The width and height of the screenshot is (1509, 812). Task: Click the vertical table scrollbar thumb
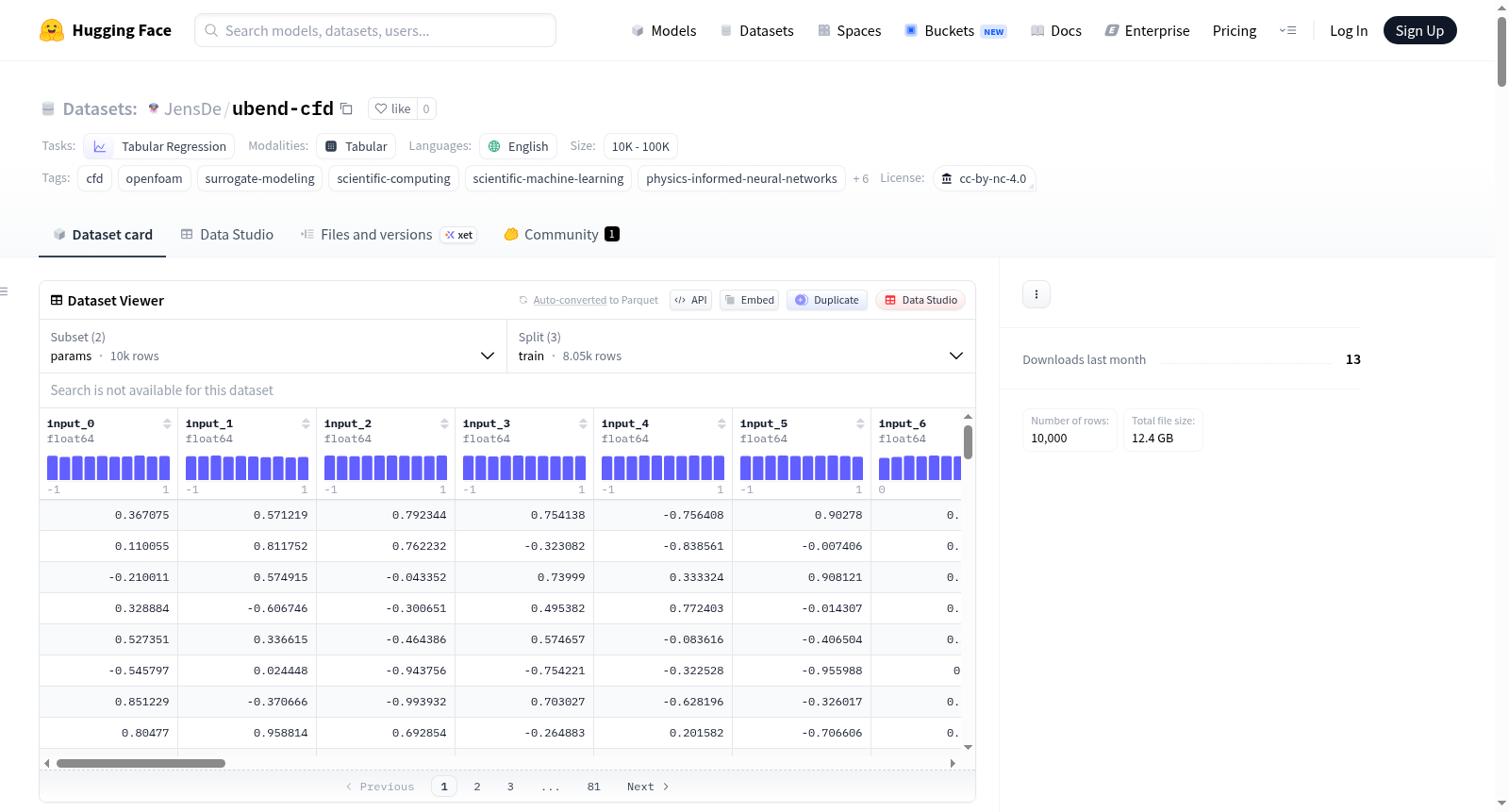pyautogui.click(x=968, y=441)
